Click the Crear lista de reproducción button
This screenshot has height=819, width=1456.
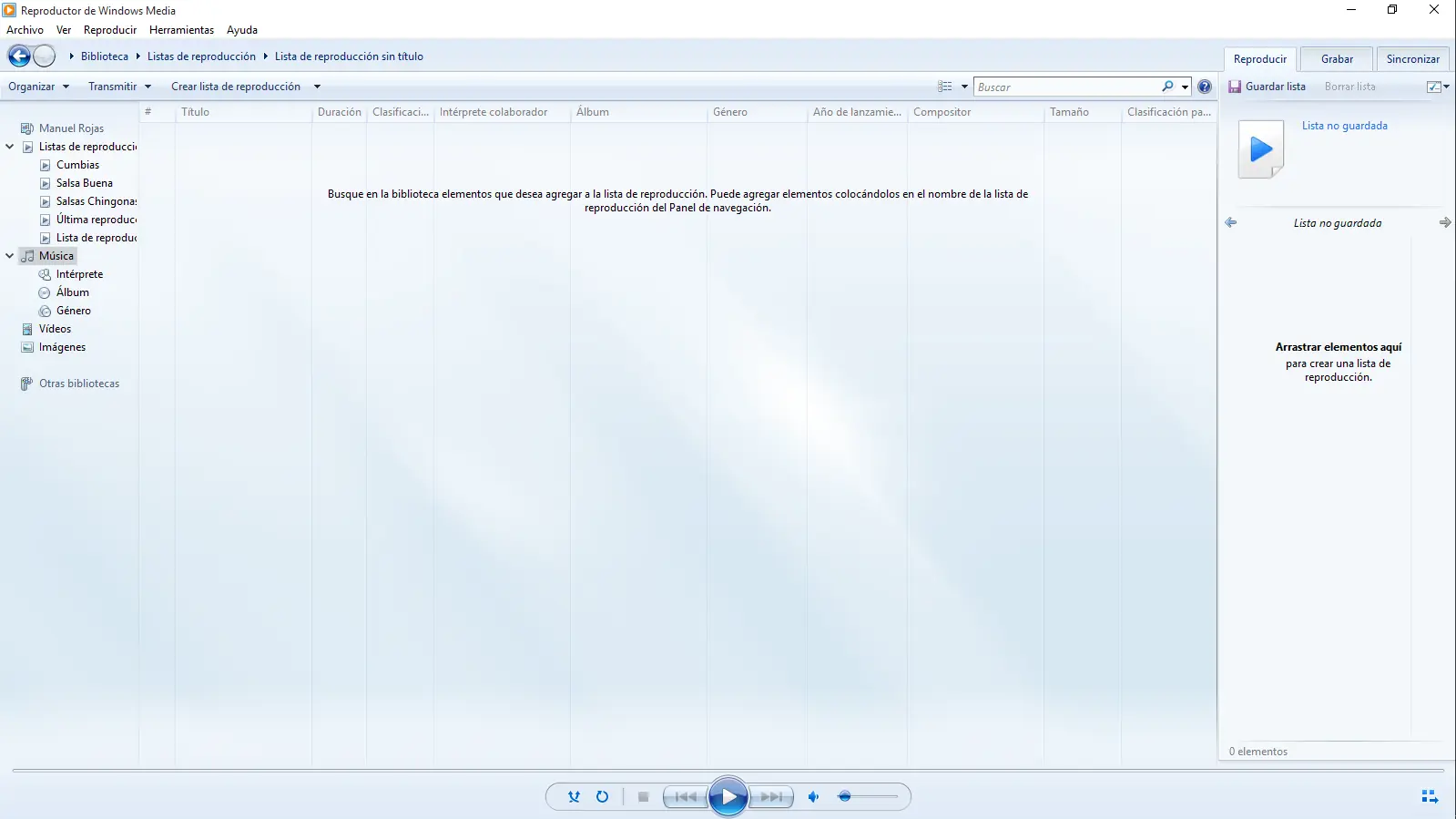coord(236,87)
